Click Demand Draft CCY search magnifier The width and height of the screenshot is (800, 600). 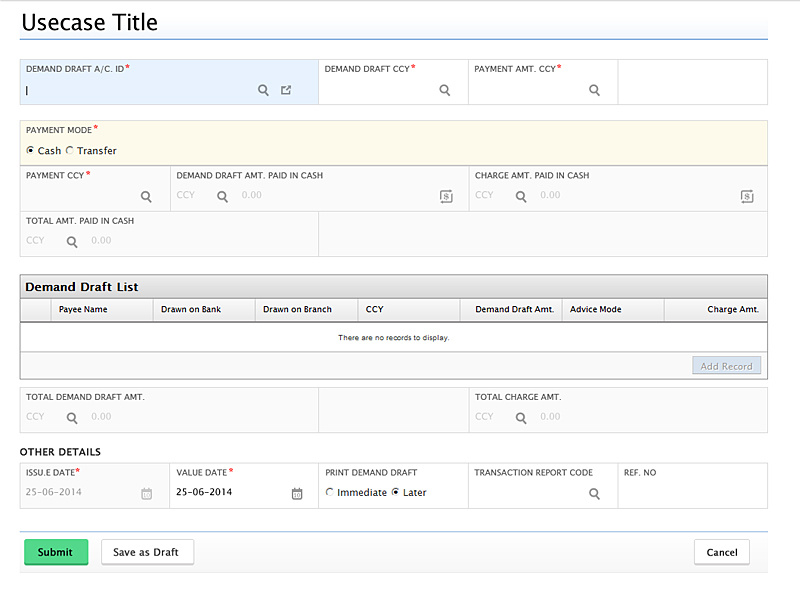coord(445,90)
